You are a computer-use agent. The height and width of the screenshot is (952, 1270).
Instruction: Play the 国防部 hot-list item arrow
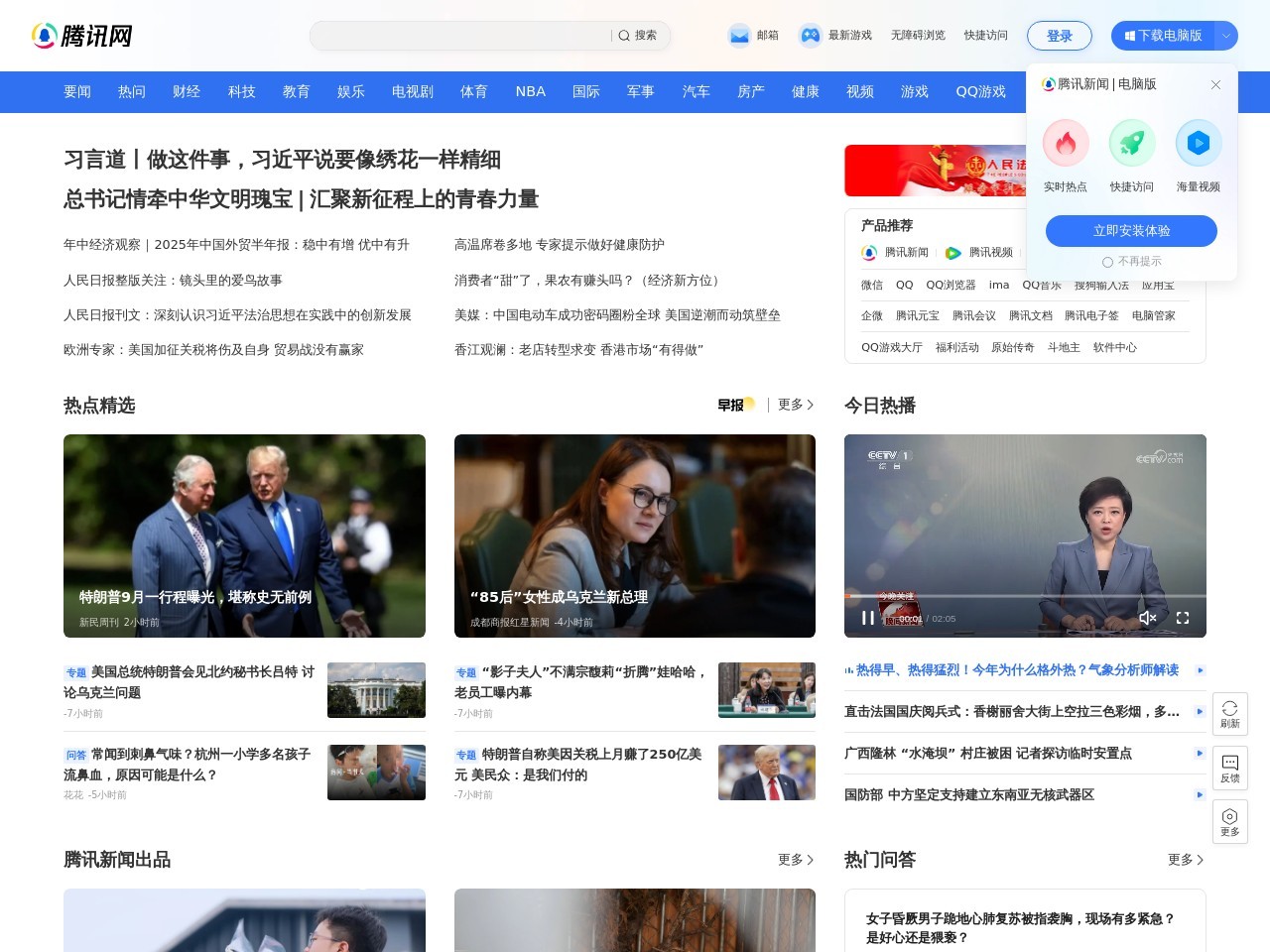1200,795
